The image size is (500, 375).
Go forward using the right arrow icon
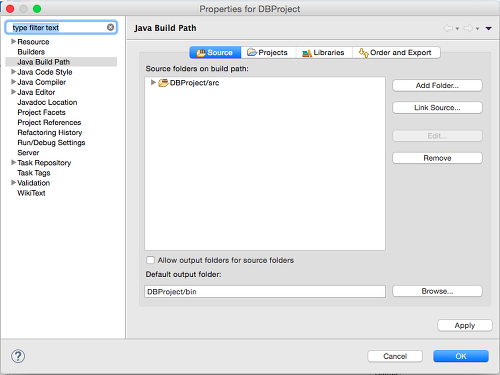pos(468,28)
